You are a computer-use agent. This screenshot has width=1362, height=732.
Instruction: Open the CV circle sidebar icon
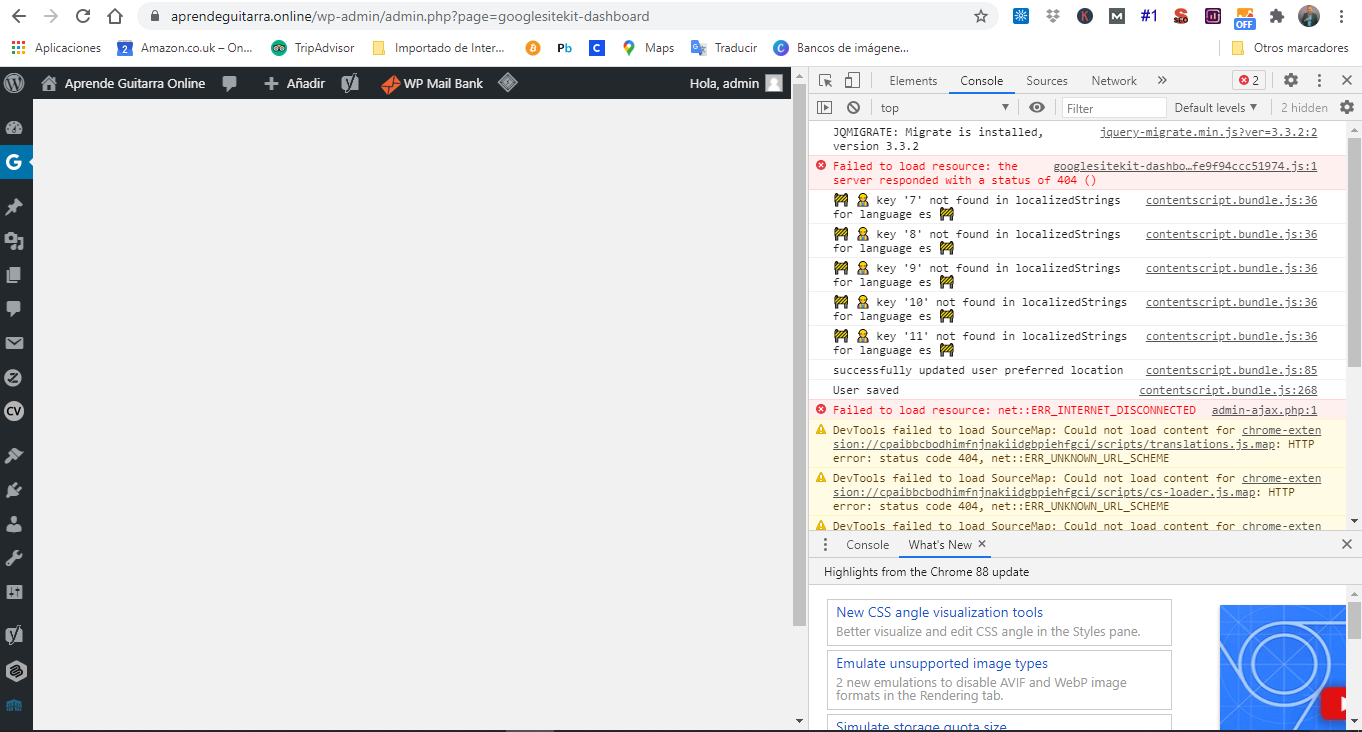pyautogui.click(x=14, y=411)
